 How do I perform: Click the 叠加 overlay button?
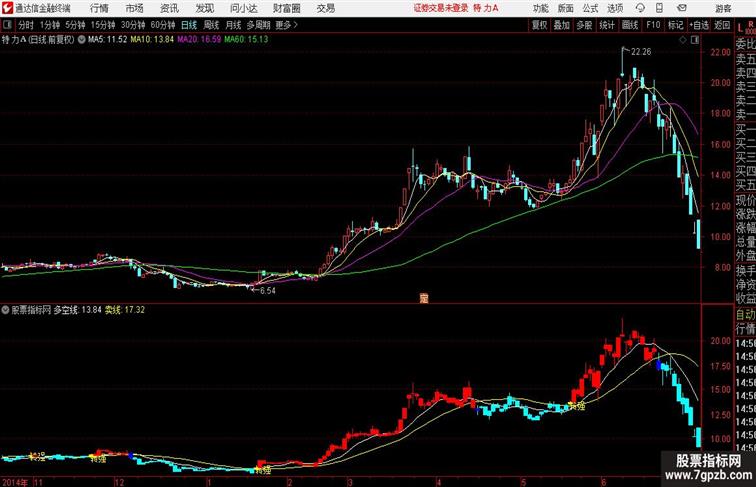point(562,25)
